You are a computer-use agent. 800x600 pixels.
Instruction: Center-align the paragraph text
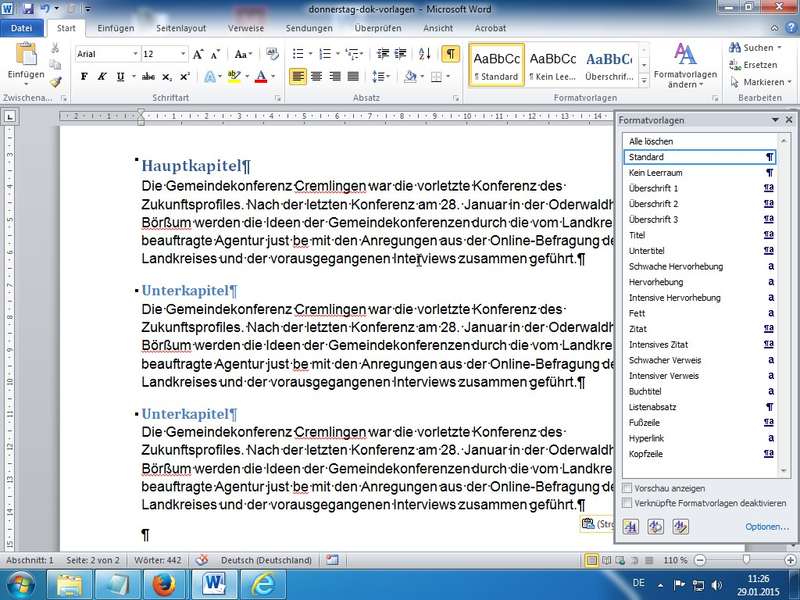[x=317, y=76]
